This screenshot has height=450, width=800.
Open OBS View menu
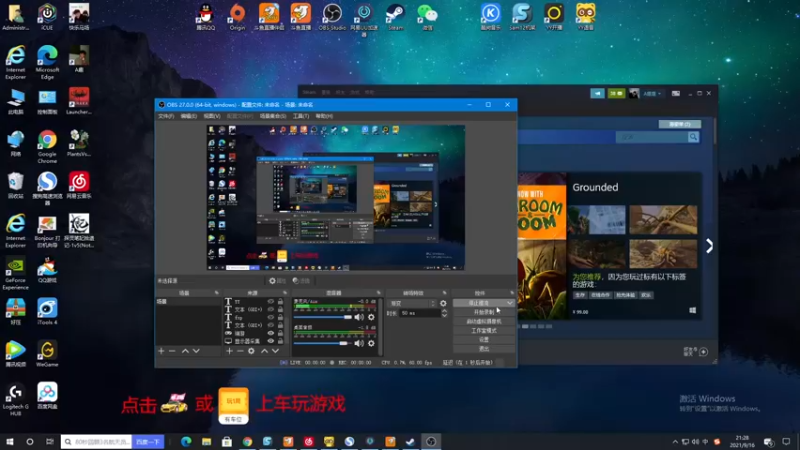pyautogui.click(x=212, y=116)
